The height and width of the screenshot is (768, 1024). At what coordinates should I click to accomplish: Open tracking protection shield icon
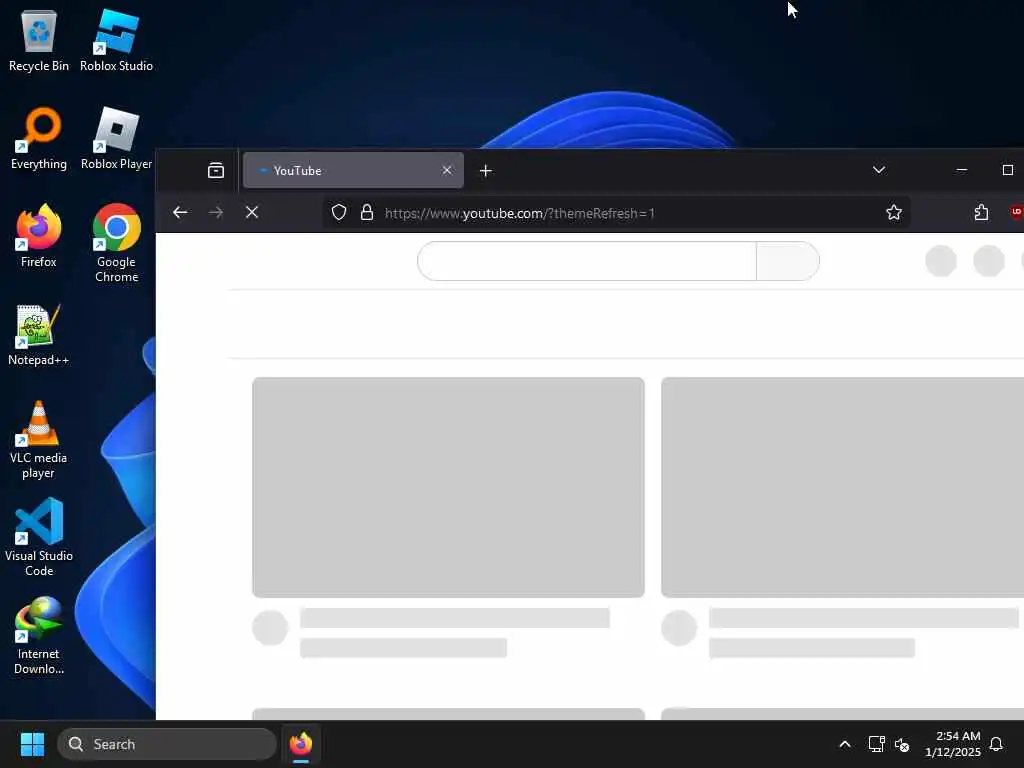click(x=339, y=212)
